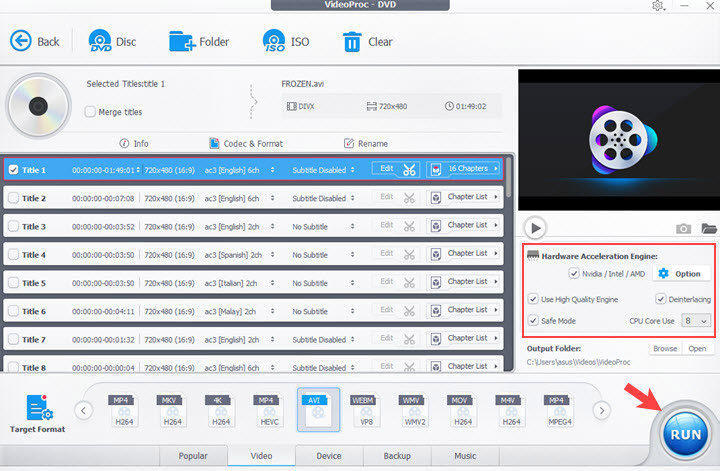720x471 pixels.
Task: Toggle the Safe Mode checkbox
Action: coord(533,320)
